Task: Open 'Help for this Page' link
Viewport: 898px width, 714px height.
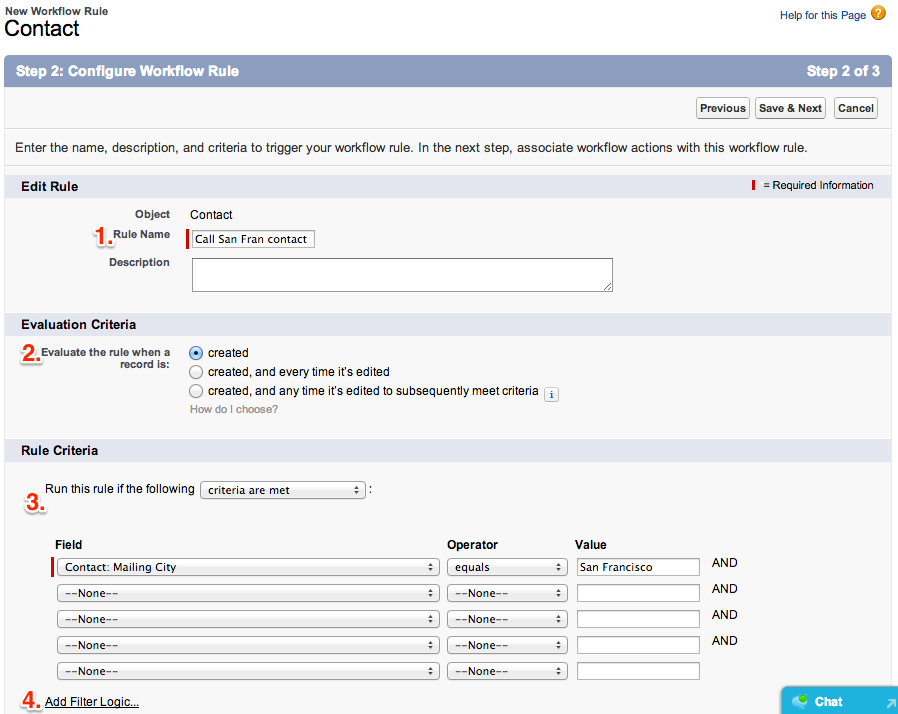Action: pyautogui.click(x=822, y=16)
